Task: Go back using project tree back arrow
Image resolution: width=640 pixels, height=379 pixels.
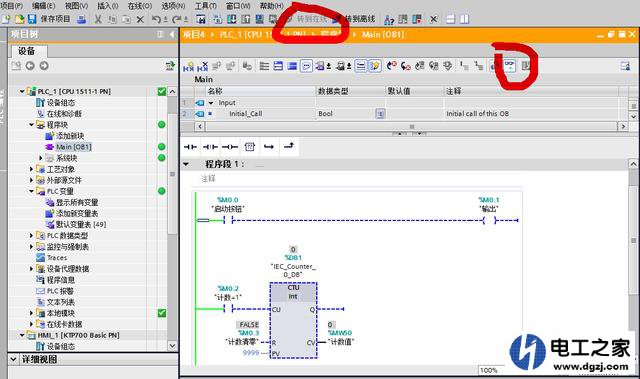Action: [x=30, y=66]
